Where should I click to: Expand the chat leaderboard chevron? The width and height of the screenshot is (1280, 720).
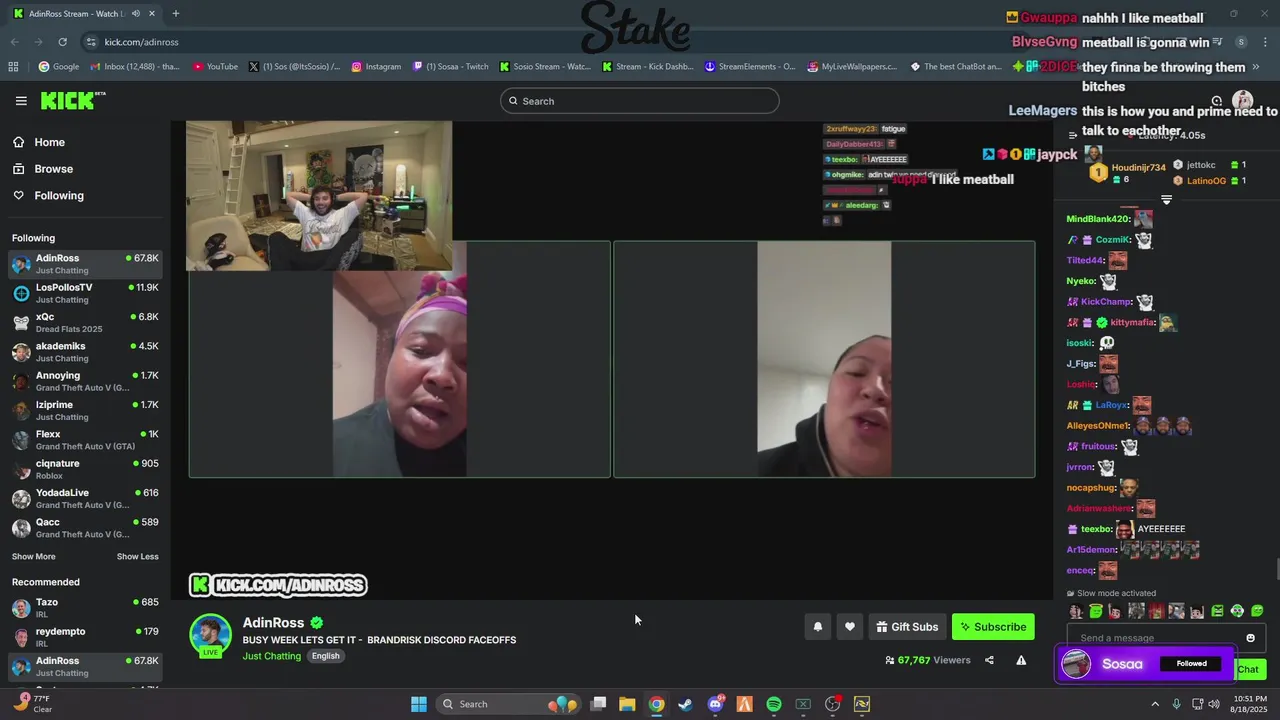pyautogui.click(x=1166, y=200)
